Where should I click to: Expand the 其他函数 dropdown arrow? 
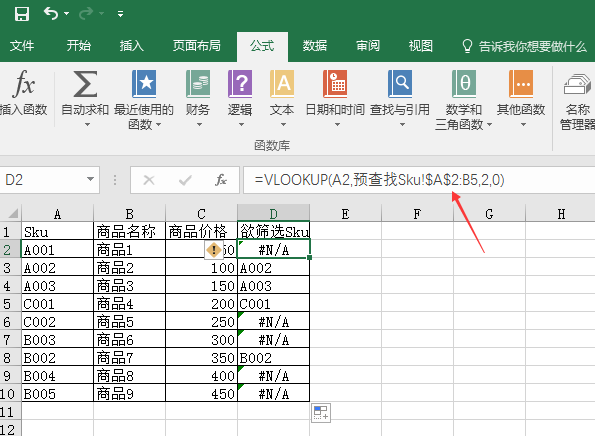click(x=523, y=124)
